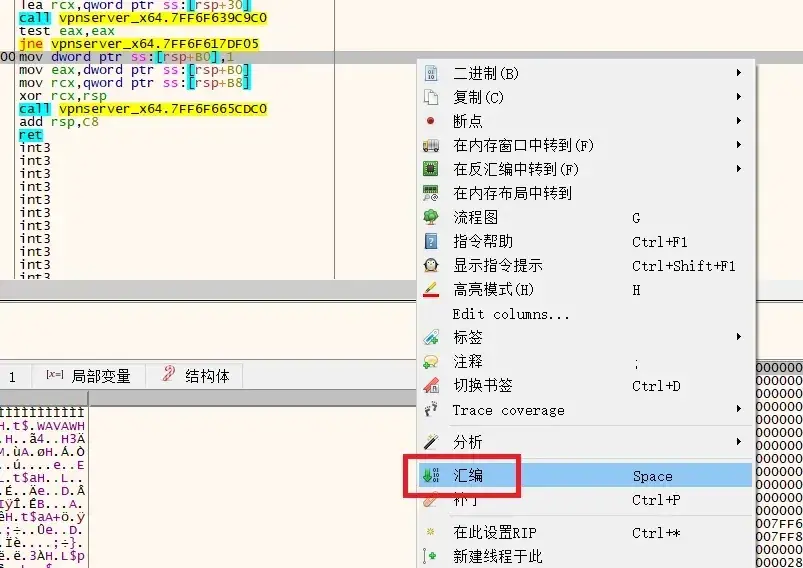Expand the 标签 submenu arrow

pos(739,337)
